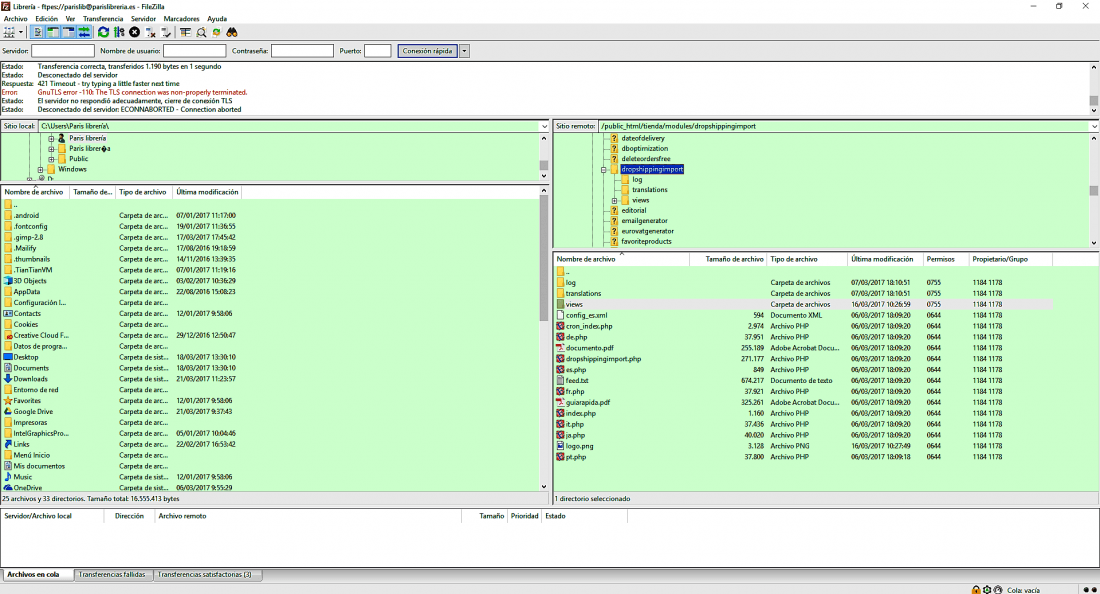Select the dropshippingimport.php file icon

[x=561, y=359]
